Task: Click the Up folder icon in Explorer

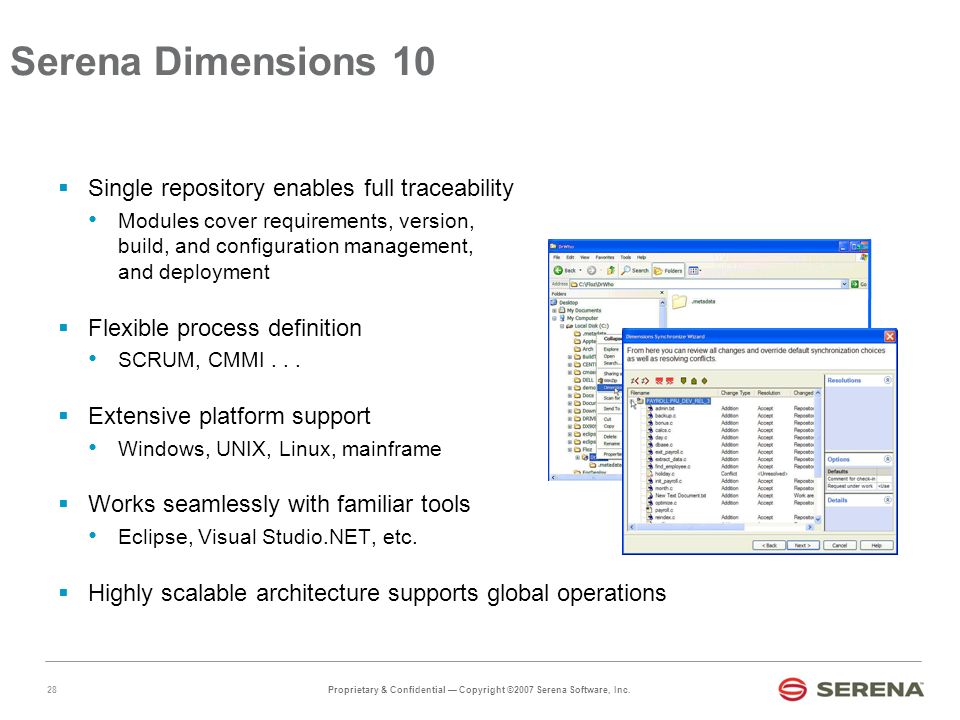Action: [610, 270]
